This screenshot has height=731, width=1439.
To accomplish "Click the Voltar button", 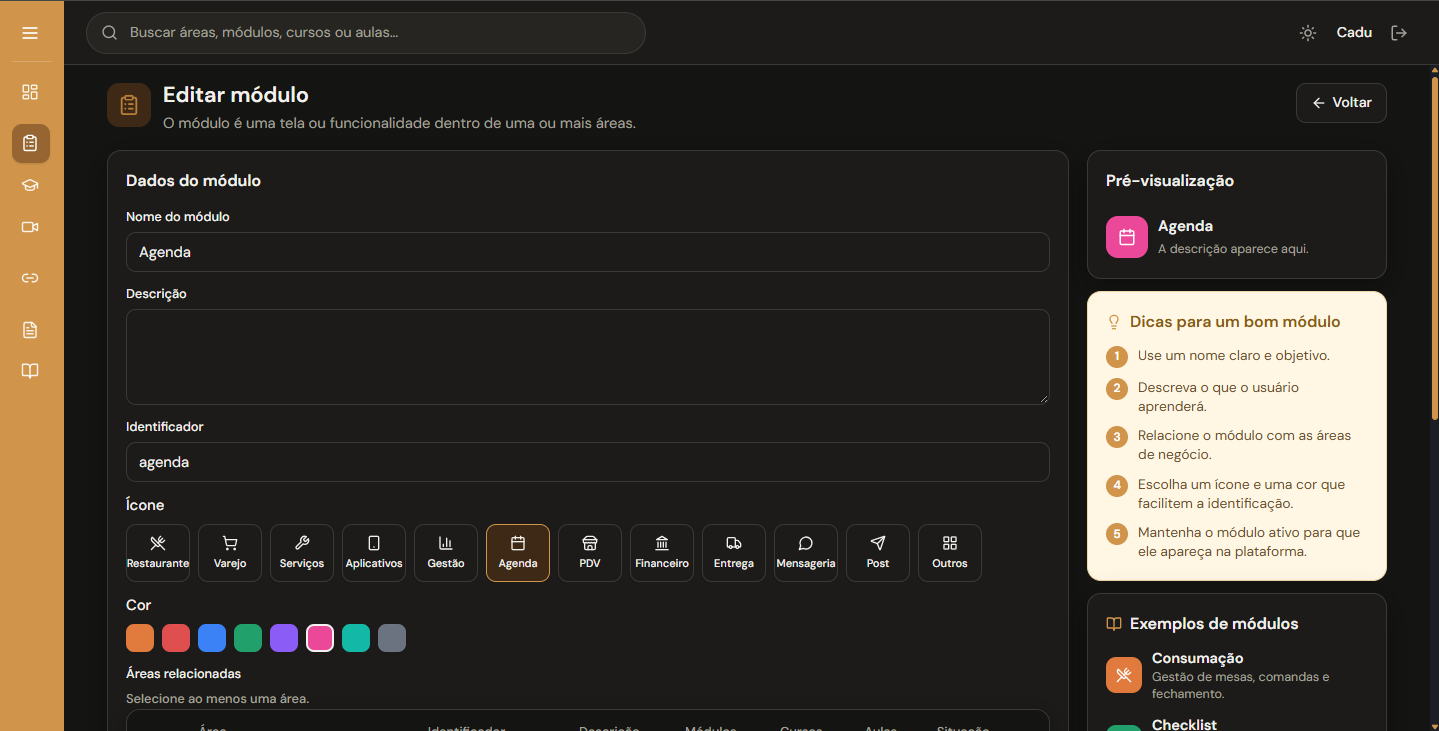I will point(1341,103).
